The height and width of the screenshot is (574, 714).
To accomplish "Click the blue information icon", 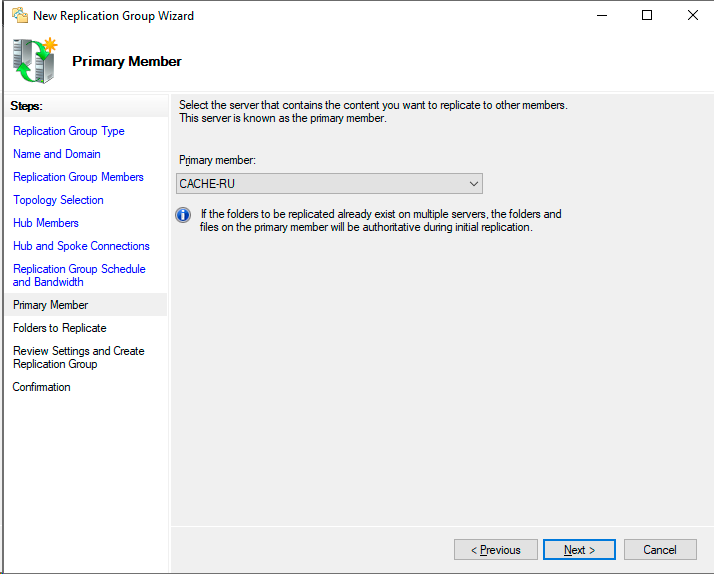I will tap(183, 215).
